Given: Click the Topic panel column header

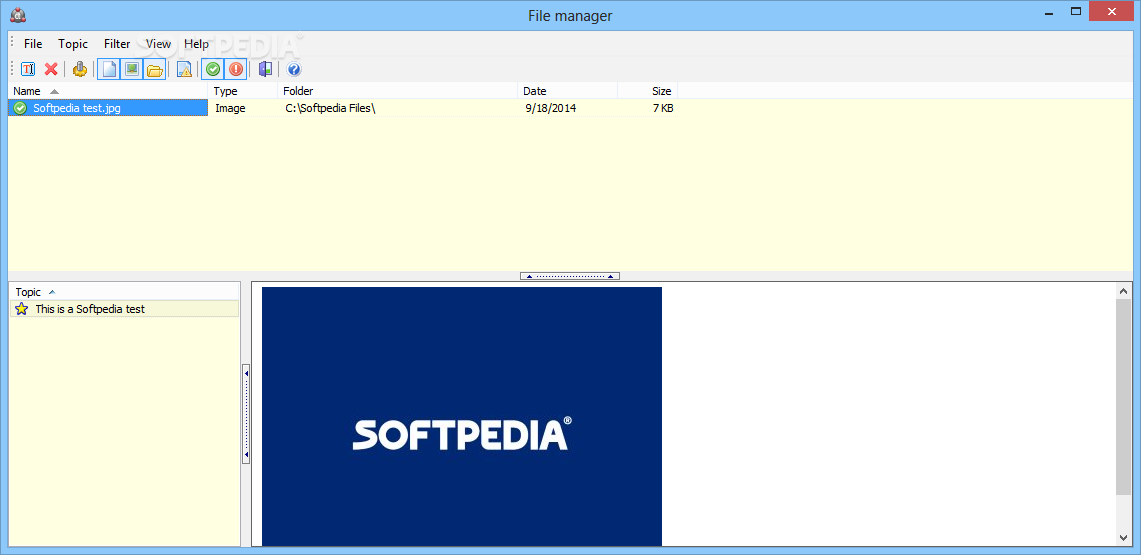Looking at the screenshot, I should 124,292.
